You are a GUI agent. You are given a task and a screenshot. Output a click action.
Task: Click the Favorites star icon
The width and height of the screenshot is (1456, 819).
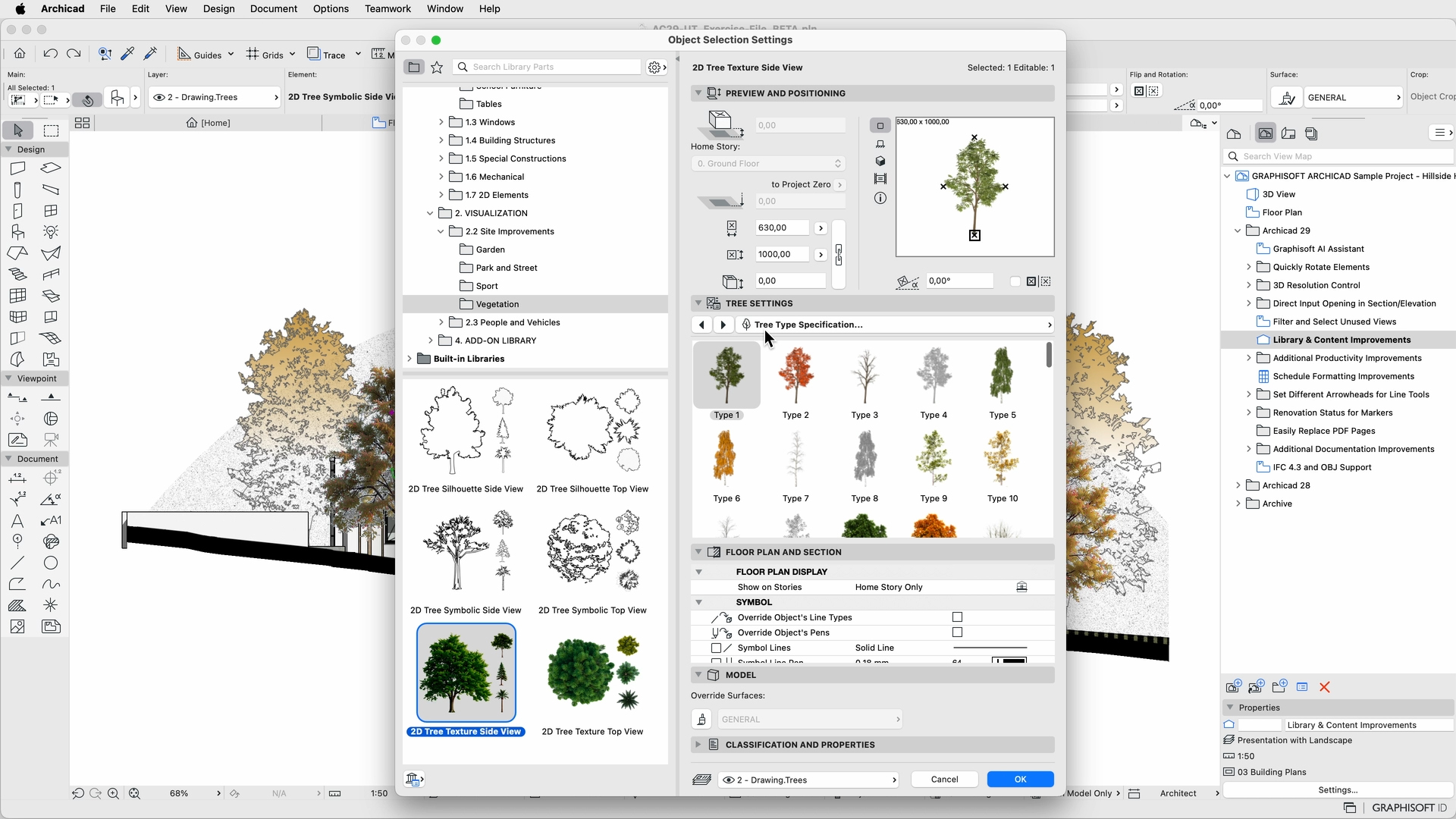click(437, 67)
